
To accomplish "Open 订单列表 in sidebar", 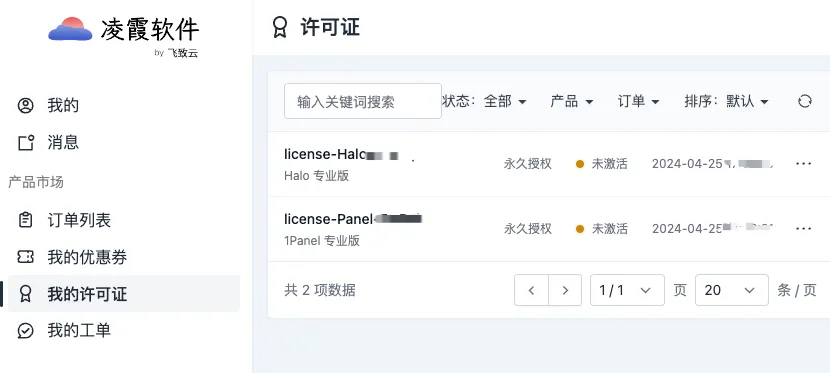I will [124, 220].
